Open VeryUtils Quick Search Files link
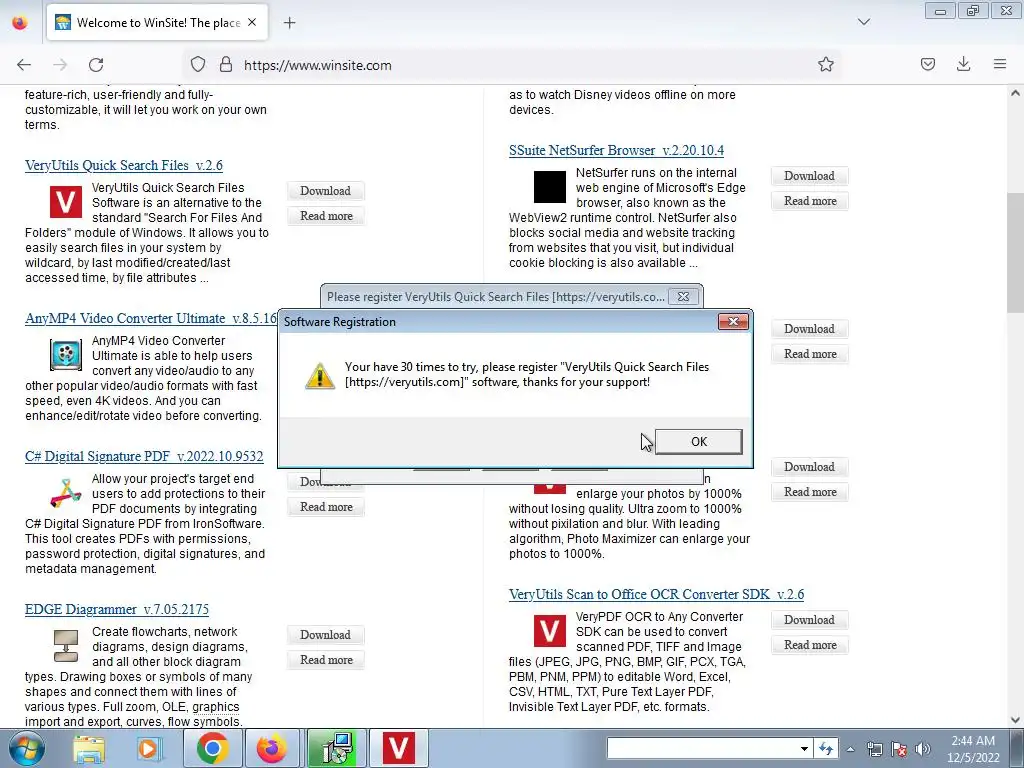The image size is (1024, 768). 123,165
